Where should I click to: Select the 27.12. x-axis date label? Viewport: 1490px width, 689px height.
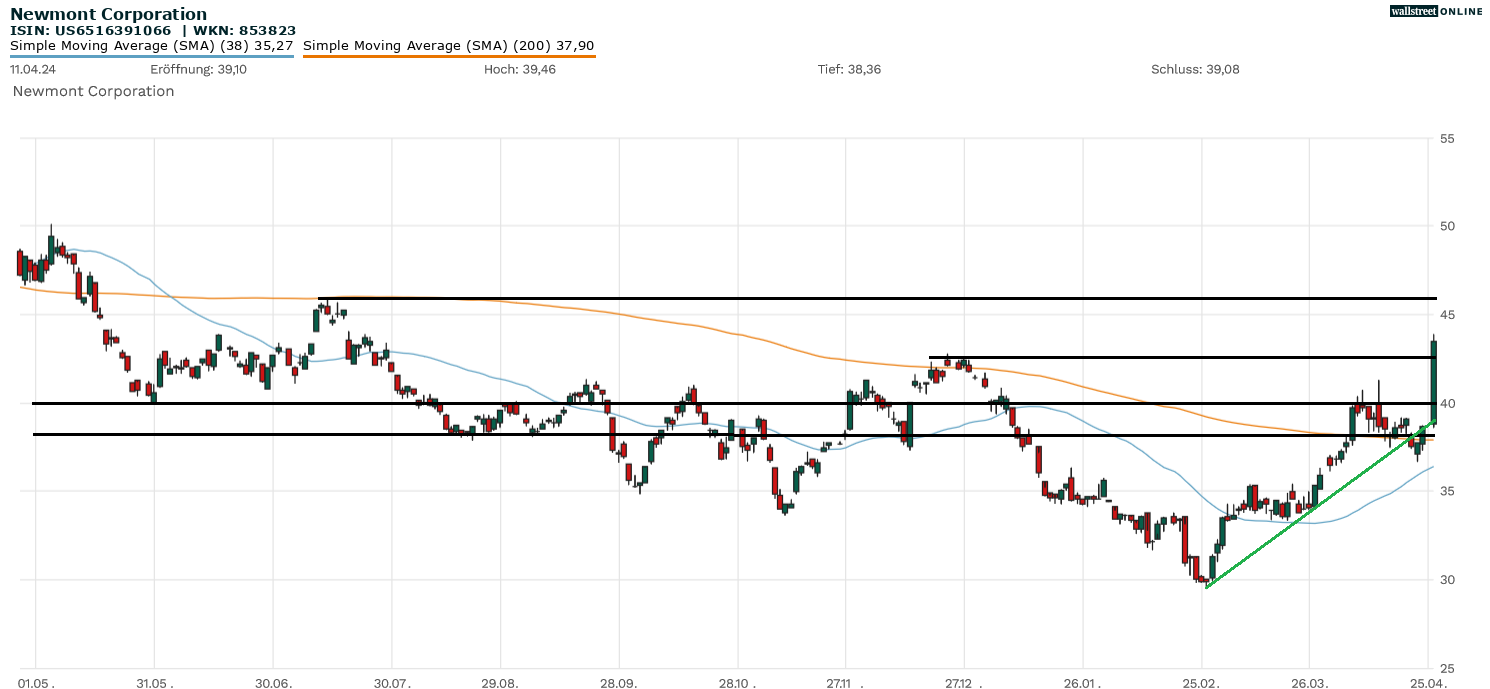964,682
